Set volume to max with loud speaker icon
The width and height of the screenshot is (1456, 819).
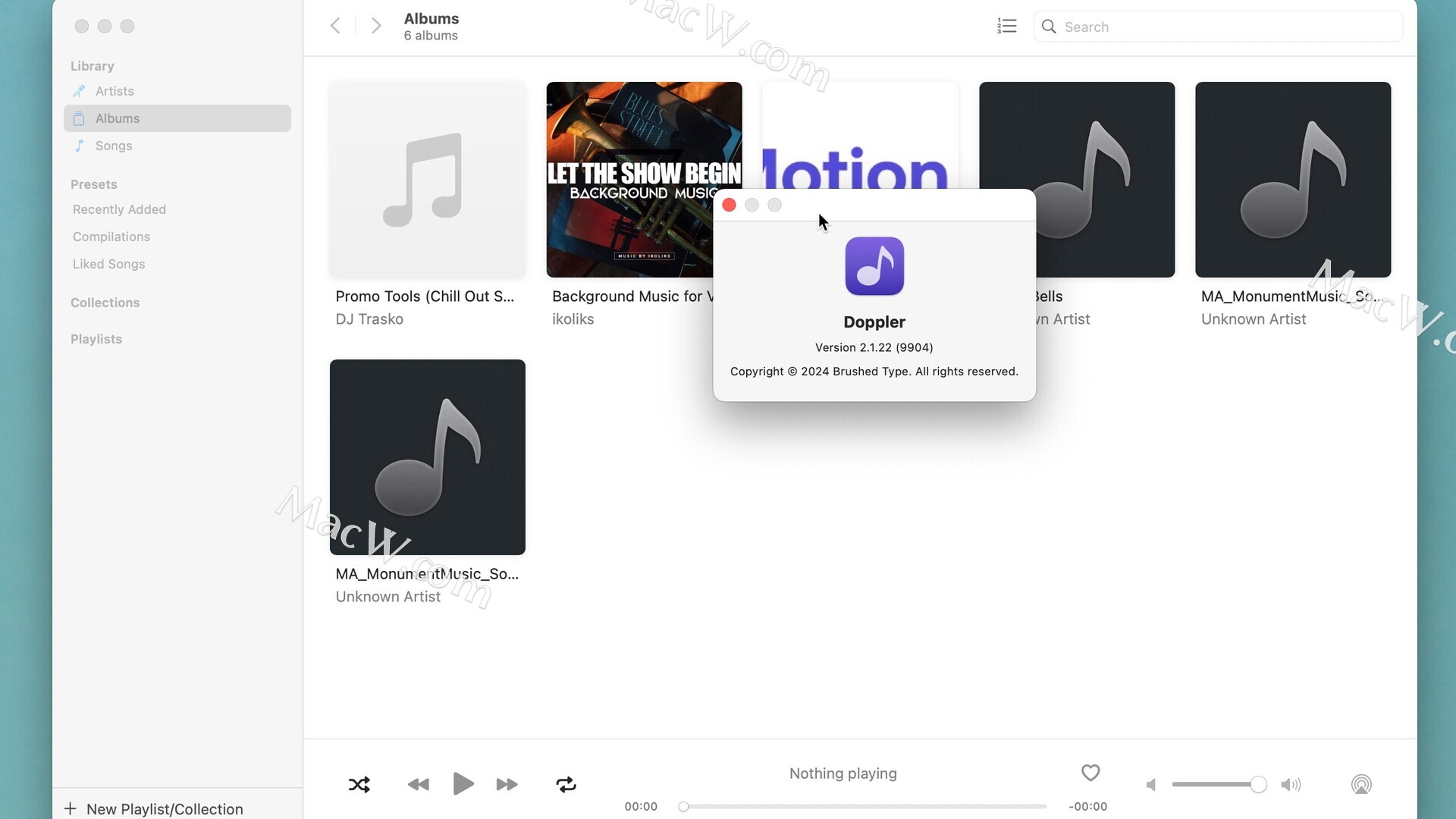1291,784
